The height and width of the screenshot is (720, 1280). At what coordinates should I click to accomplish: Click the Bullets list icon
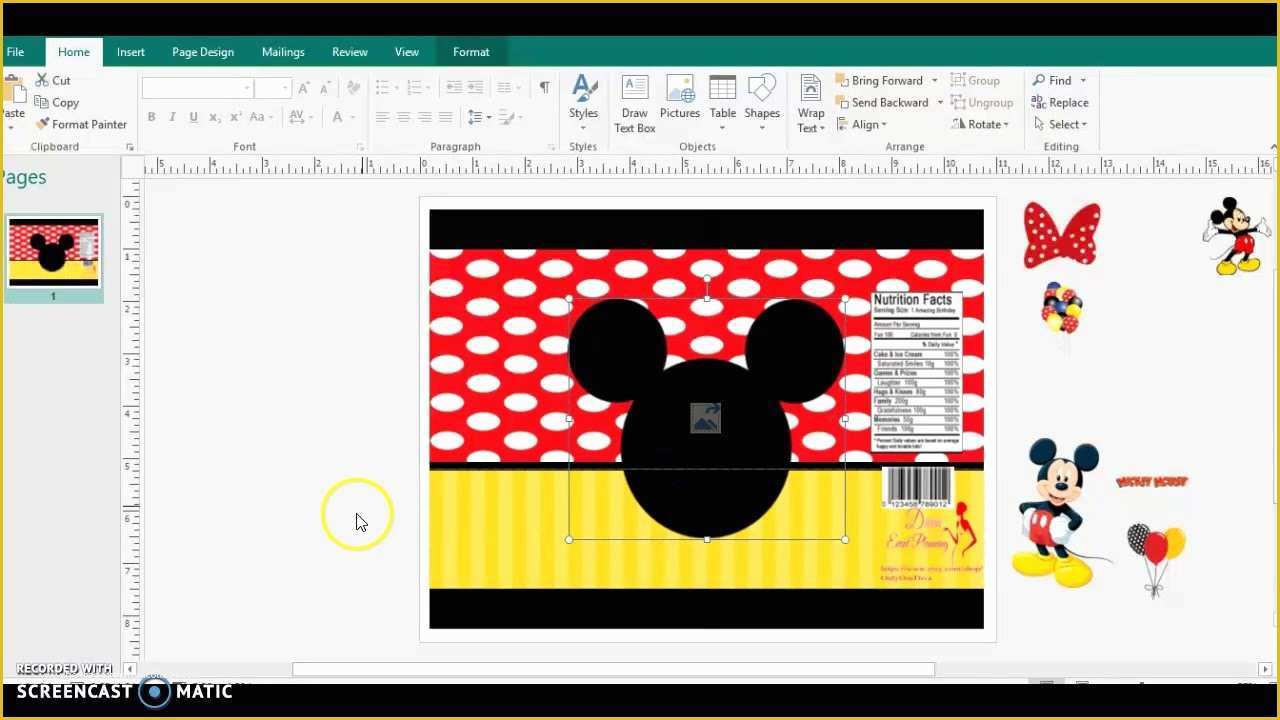click(x=385, y=88)
